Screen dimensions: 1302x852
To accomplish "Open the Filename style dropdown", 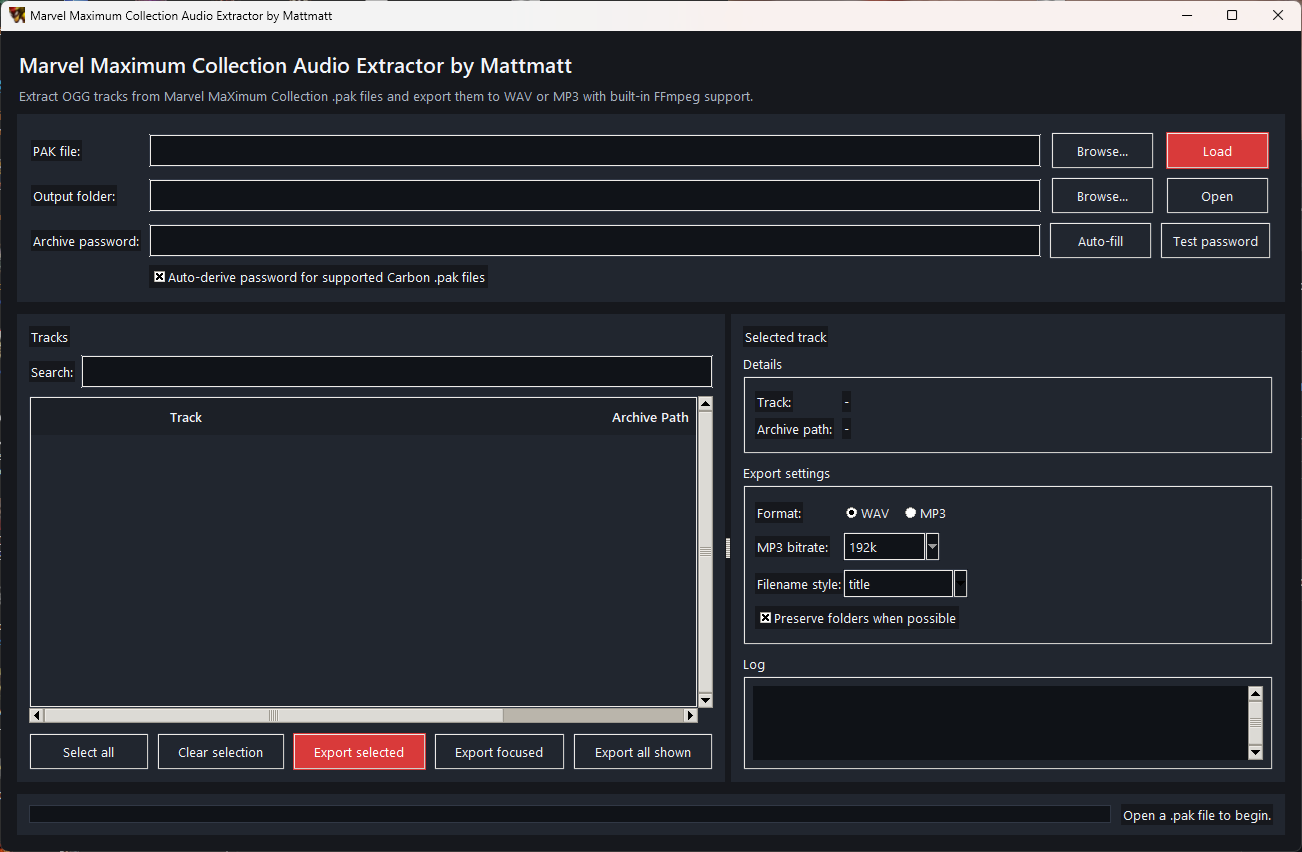I will 960,583.
